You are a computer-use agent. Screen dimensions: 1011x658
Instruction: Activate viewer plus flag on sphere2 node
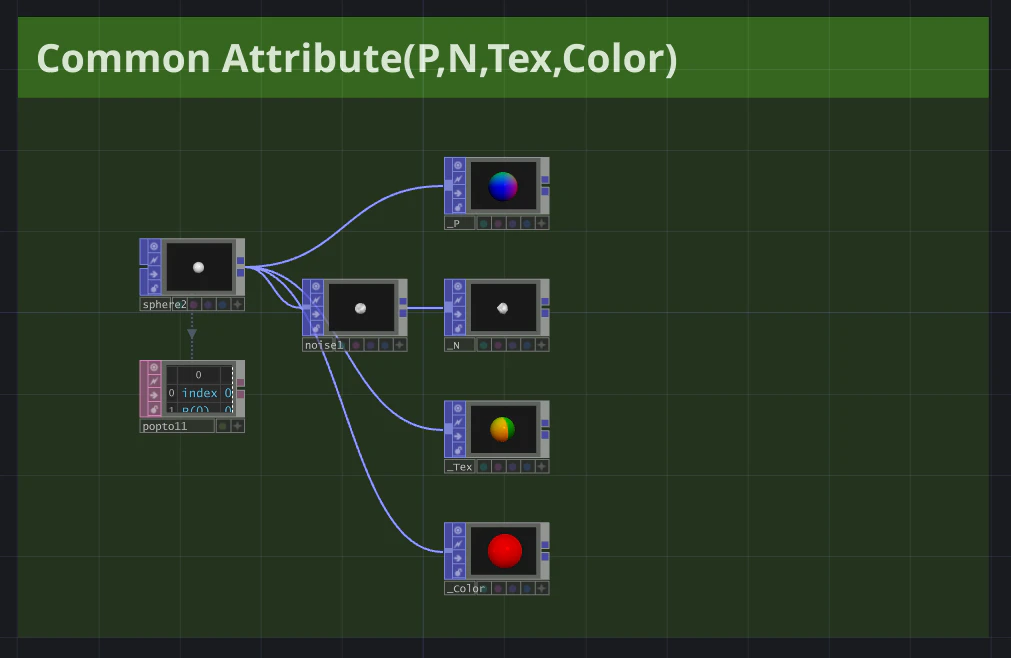pos(237,305)
